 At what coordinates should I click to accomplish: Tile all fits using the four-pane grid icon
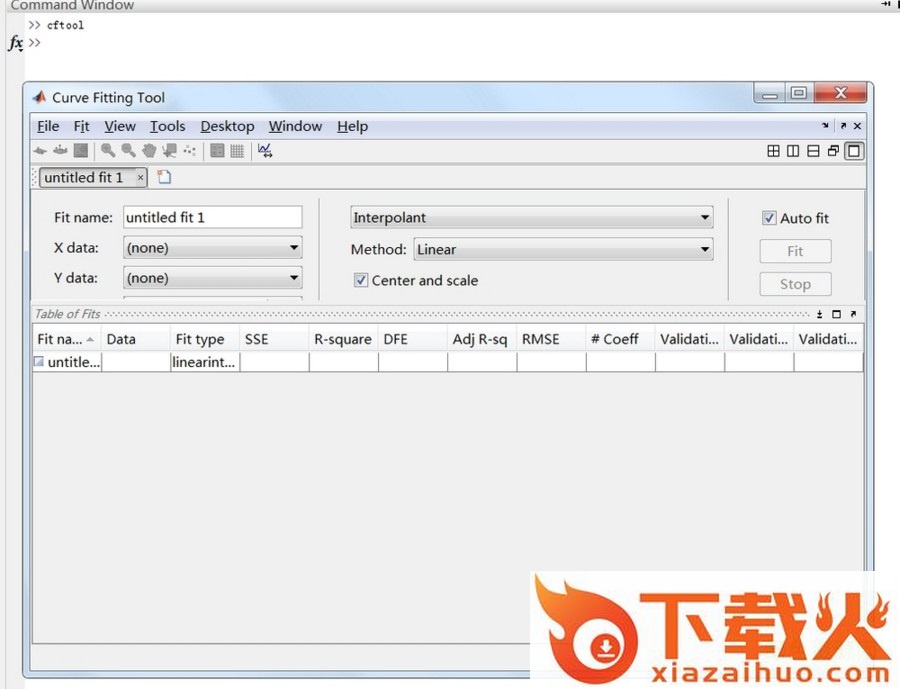pos(773,151)
